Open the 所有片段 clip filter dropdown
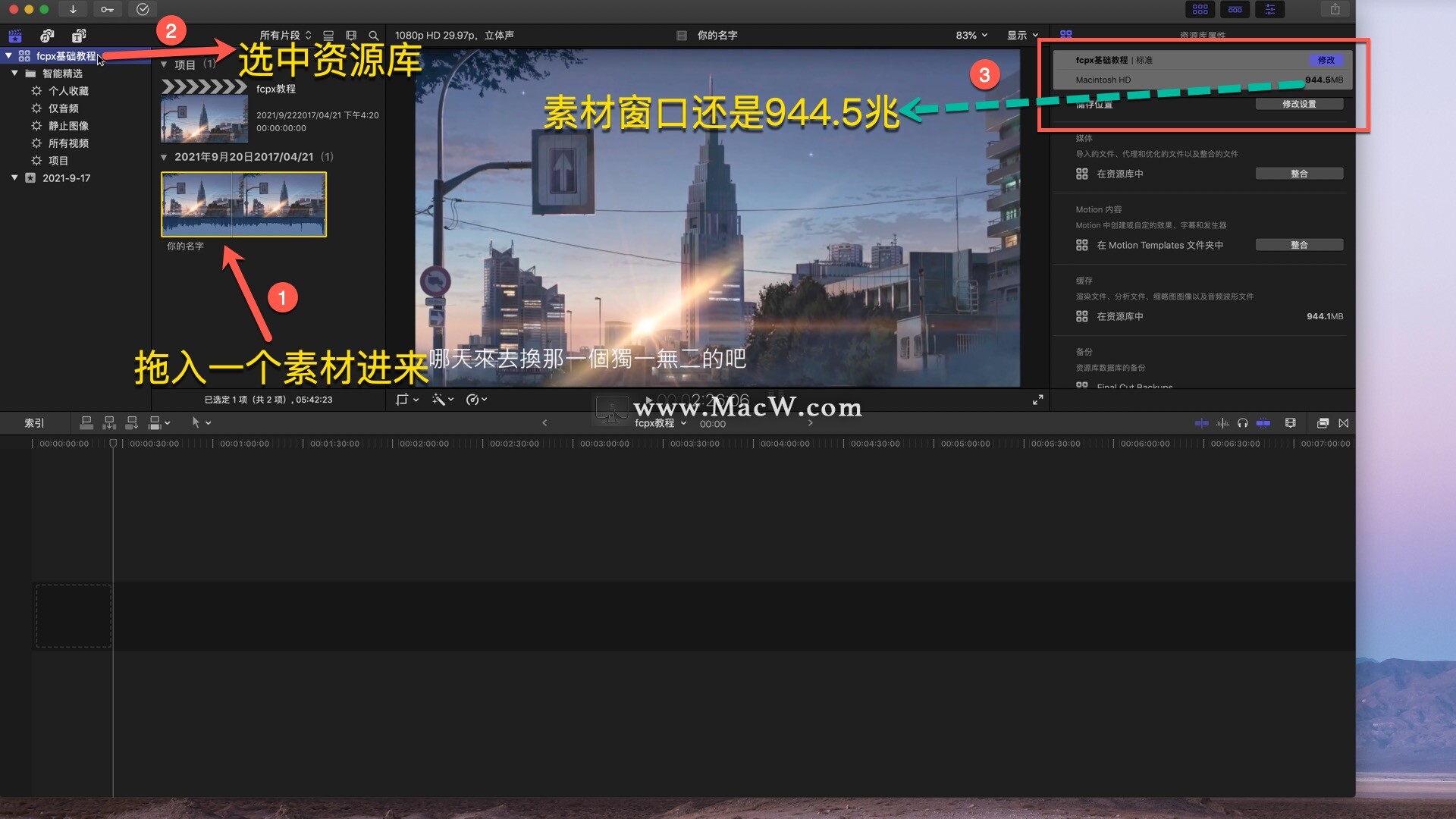The width and height of the screenshot is (1456, 819). click(285, 36)
